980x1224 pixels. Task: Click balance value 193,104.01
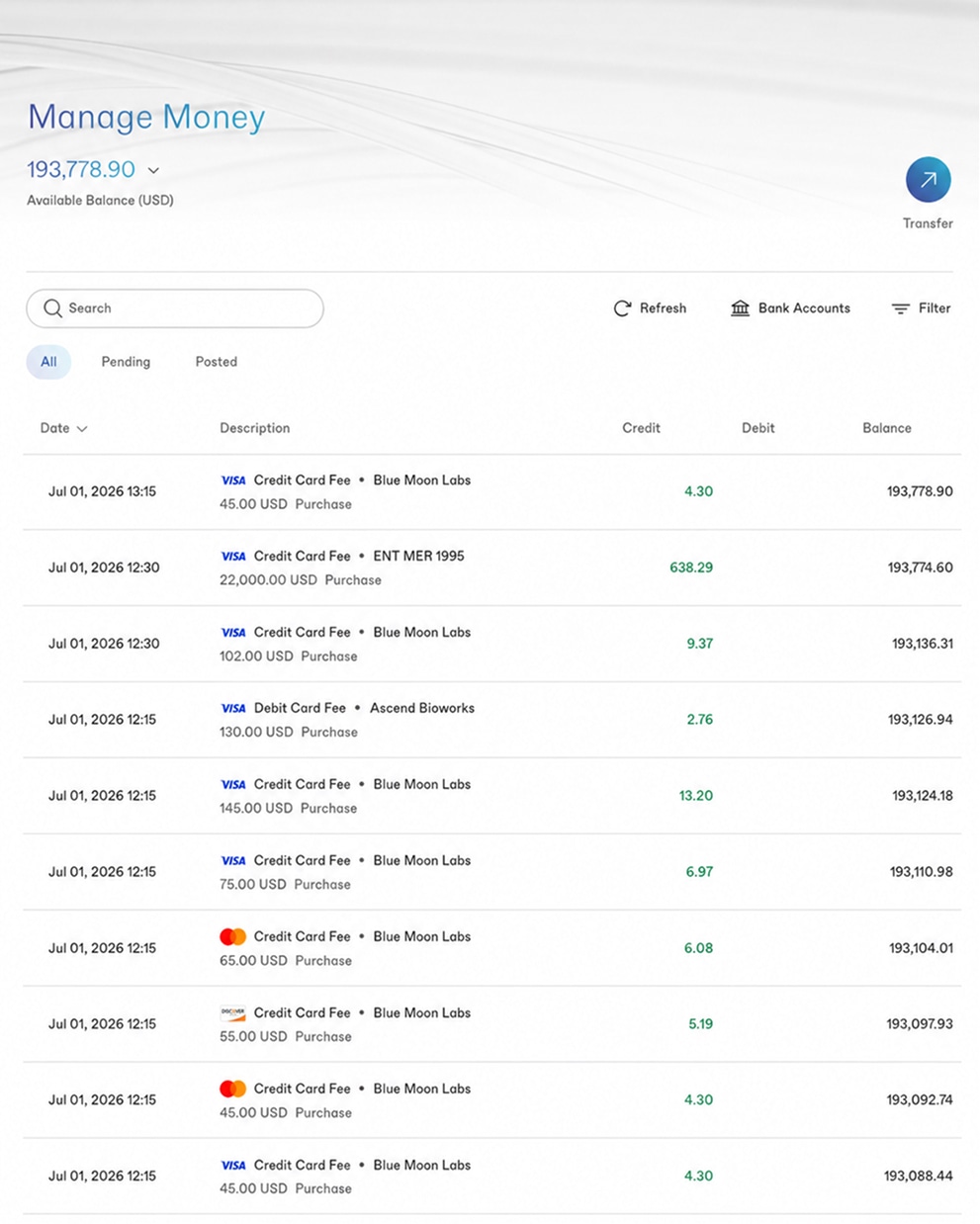921,948
